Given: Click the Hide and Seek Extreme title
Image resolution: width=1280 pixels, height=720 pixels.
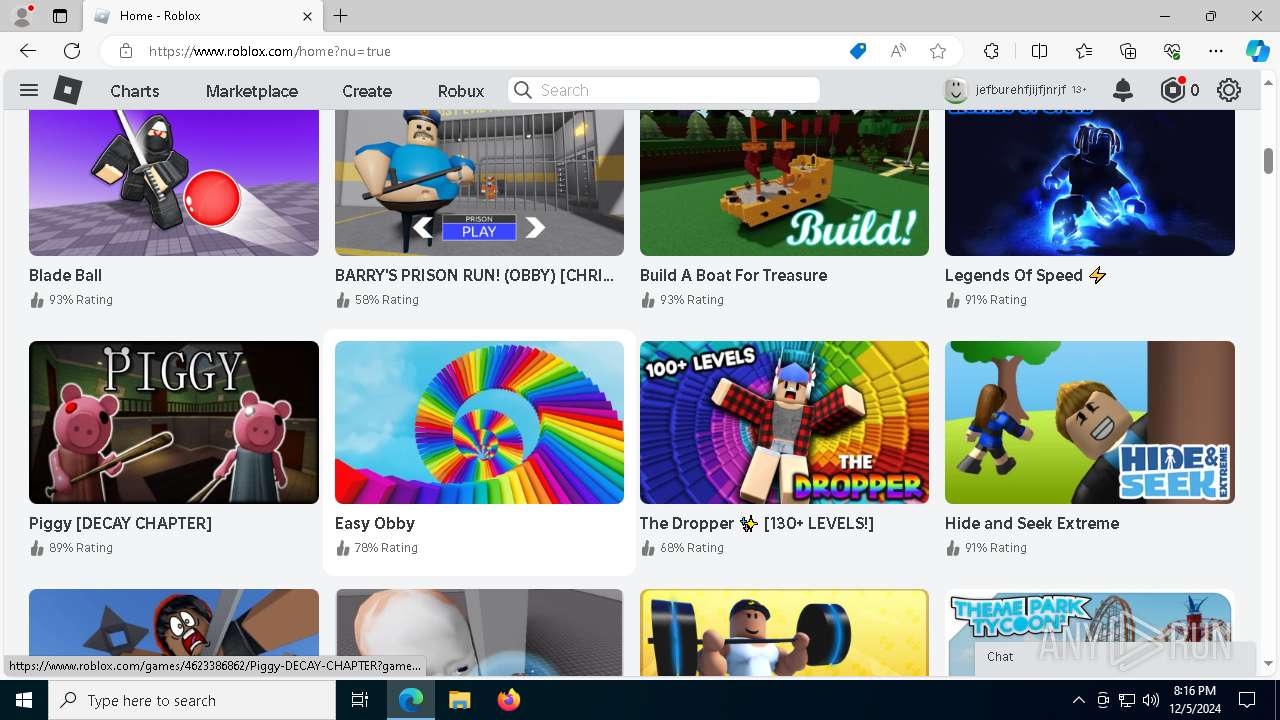Looking at the screenshot, I should click(1032, 523).
